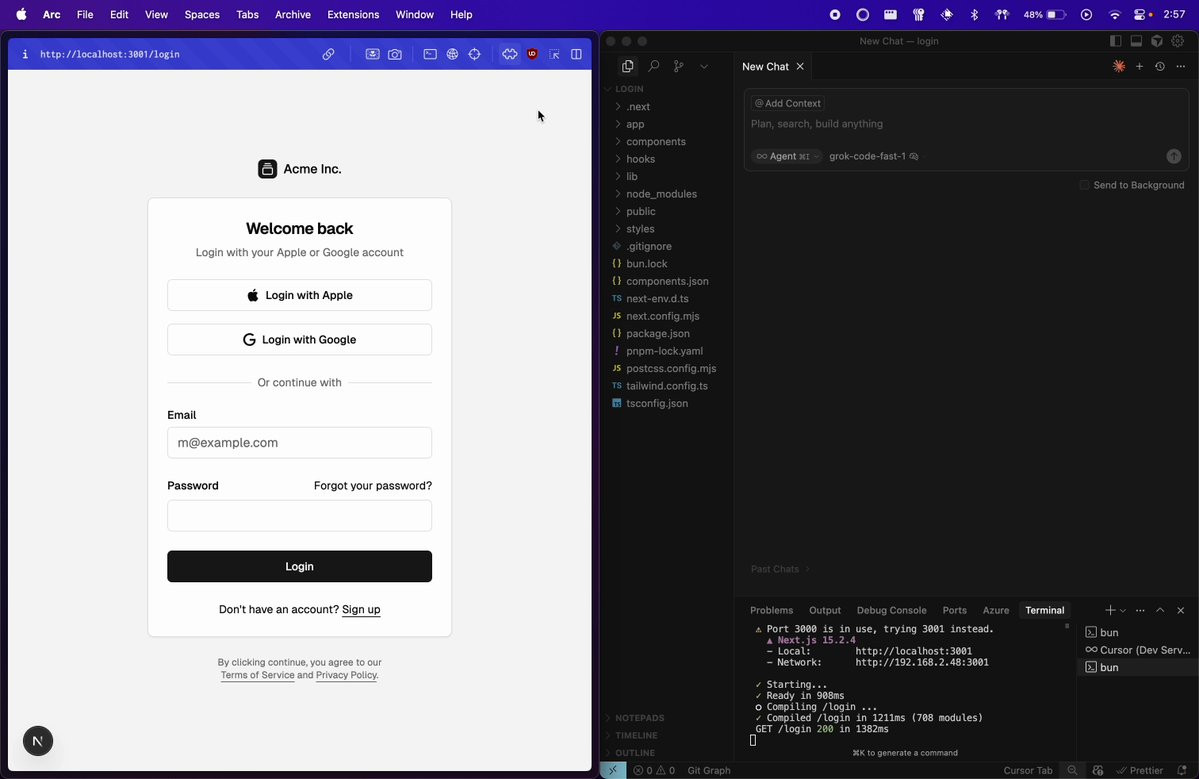
Task: Expand the NOTEPADS section
Action: tap(639, 718)
